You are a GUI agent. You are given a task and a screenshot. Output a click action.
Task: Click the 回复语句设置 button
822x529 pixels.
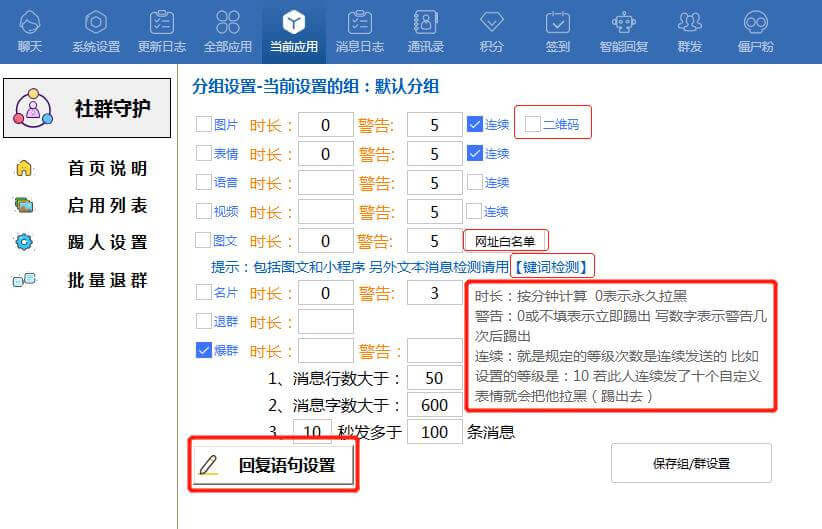coord(274,465)
